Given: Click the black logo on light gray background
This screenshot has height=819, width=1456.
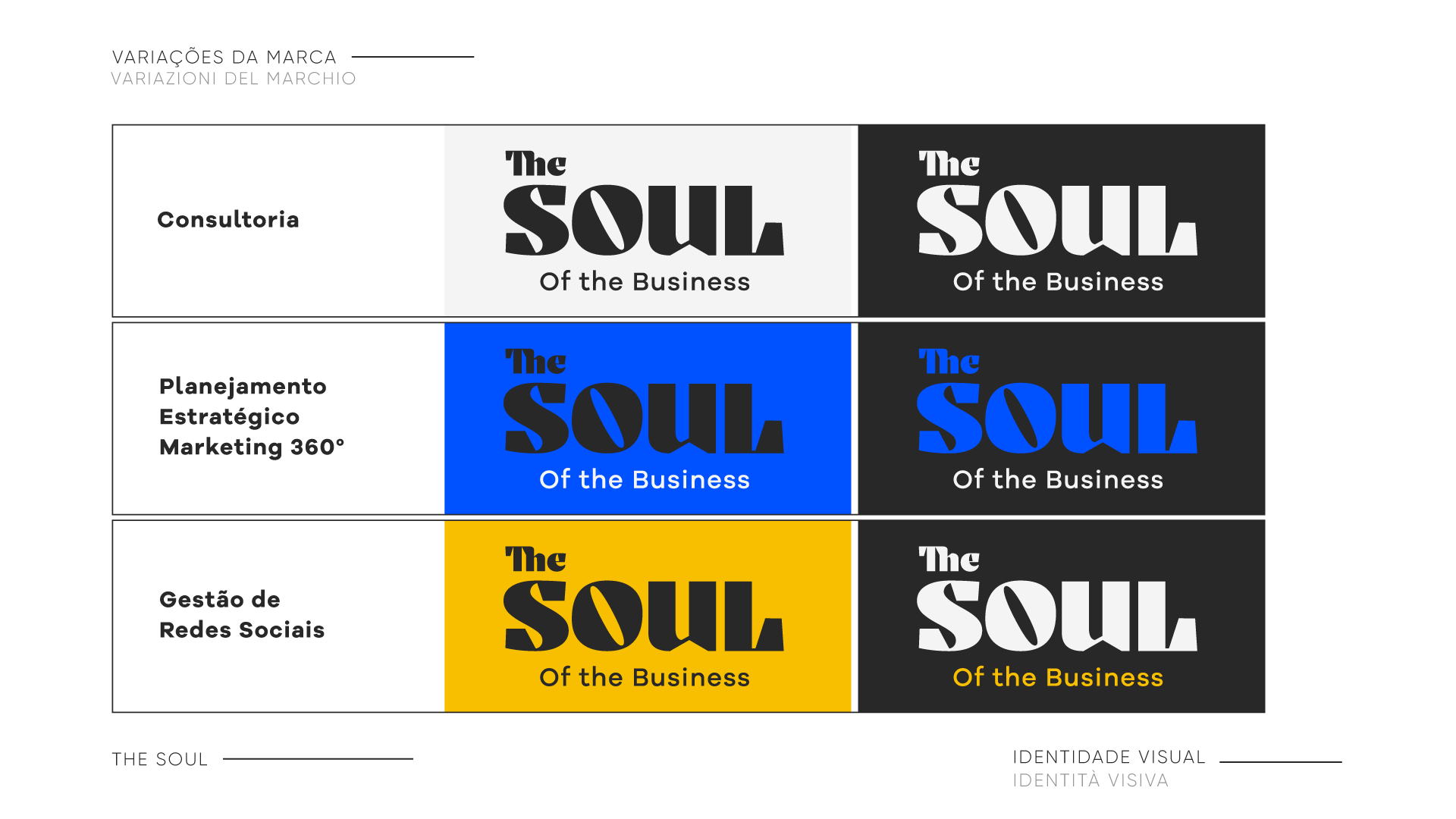Looking at the screenshot, I should coord(644,221).
